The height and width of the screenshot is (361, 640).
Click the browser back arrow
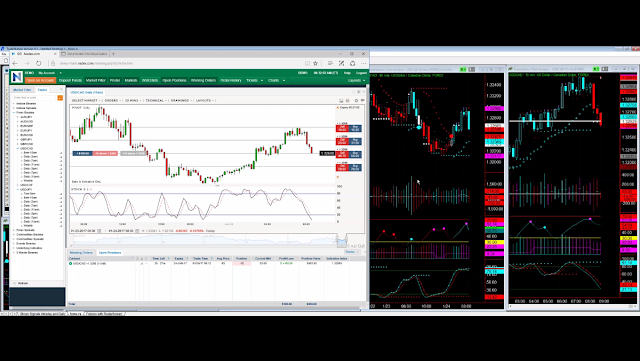point(15,63)
